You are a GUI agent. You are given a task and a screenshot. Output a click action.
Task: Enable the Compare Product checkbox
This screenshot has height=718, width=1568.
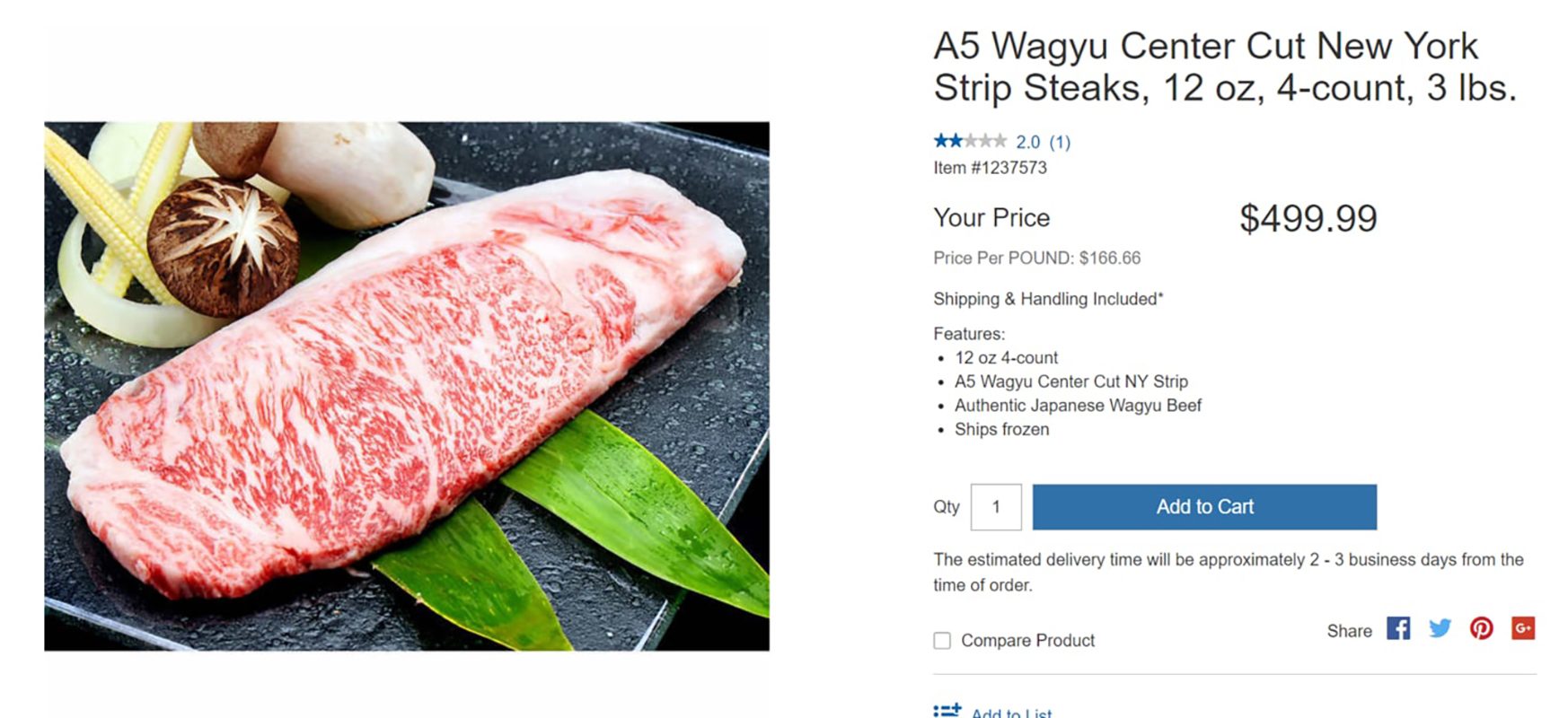[941, 640]
